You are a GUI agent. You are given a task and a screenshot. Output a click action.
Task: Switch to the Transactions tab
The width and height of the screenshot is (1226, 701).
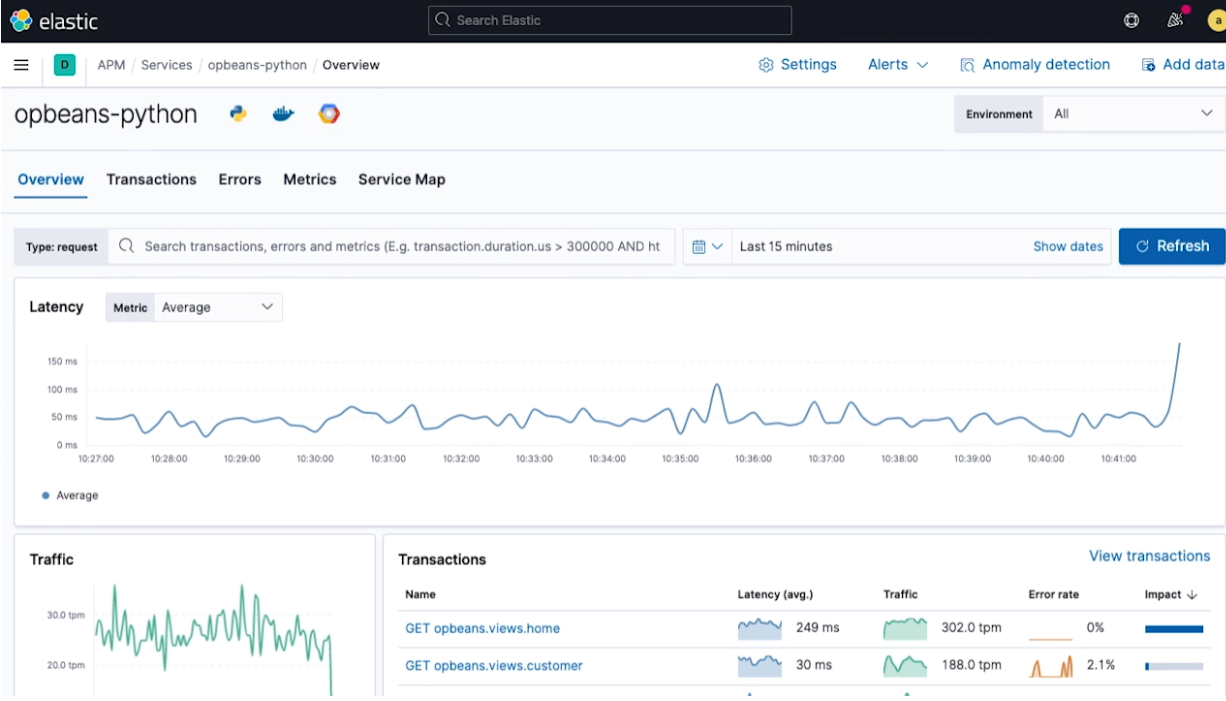point(151,180)
